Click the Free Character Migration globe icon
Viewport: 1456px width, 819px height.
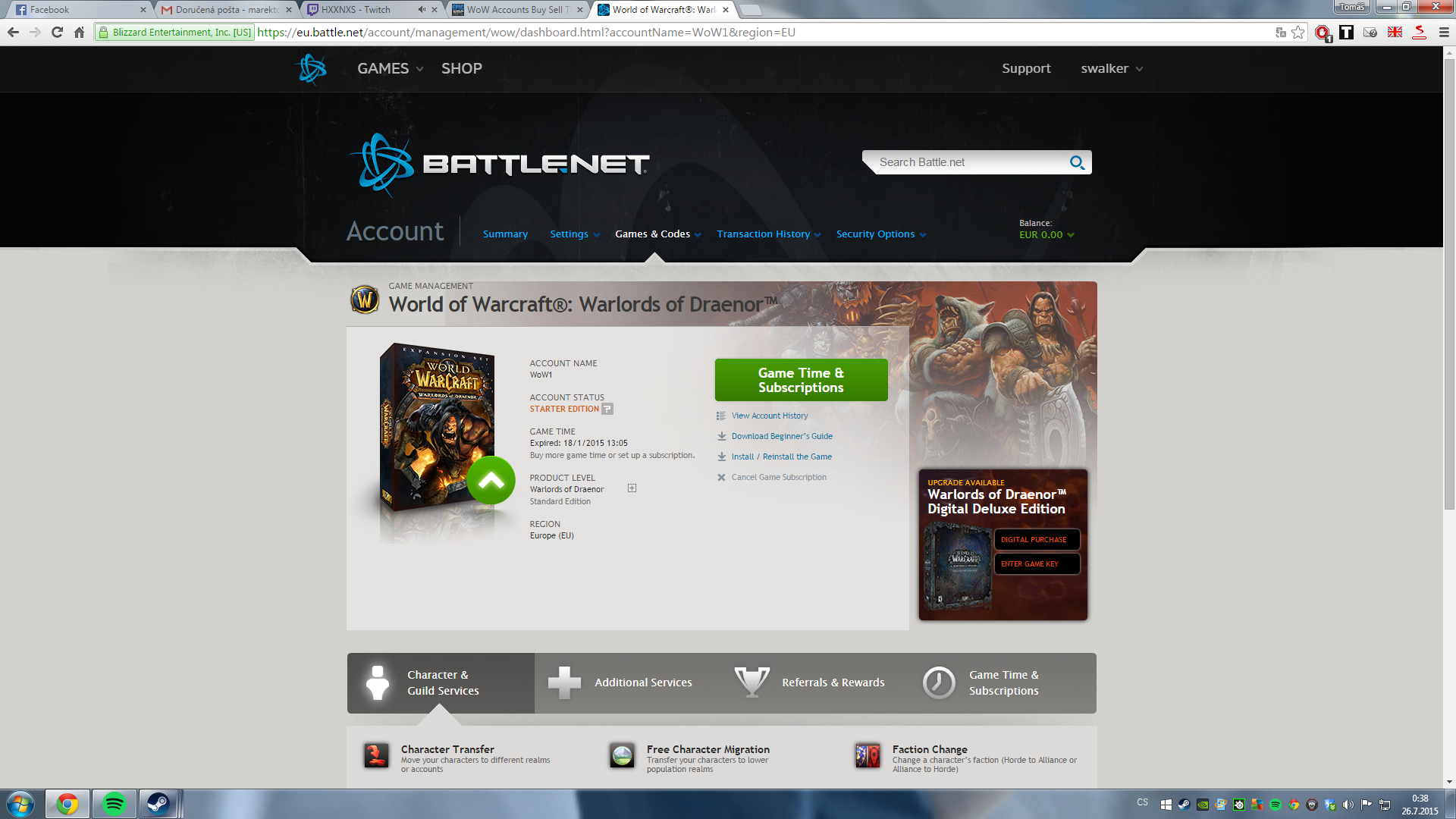[x=622, y=755]
